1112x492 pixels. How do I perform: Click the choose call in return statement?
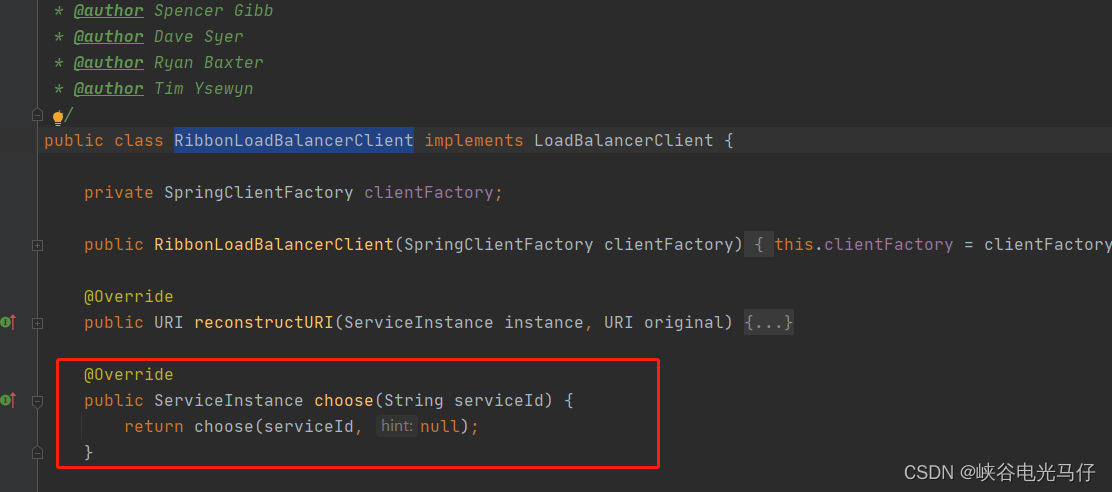pos(224,427)
